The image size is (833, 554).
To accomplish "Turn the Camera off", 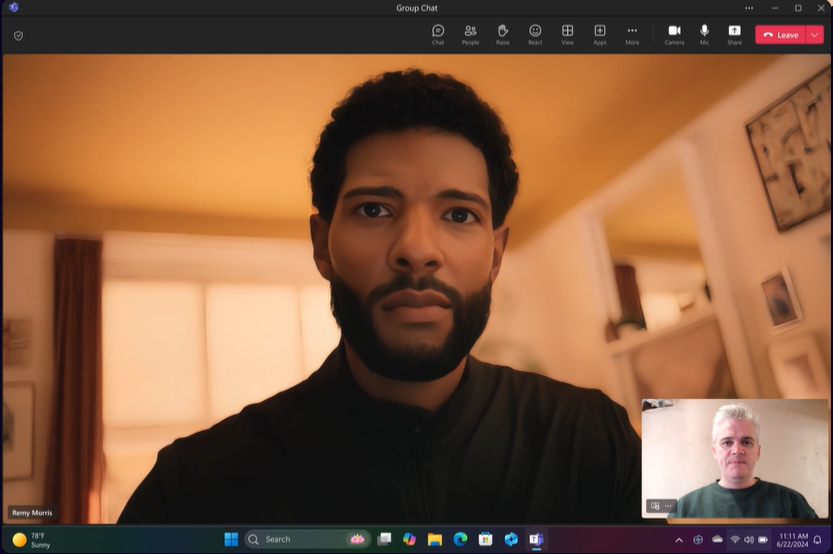I will click(674, 35).
